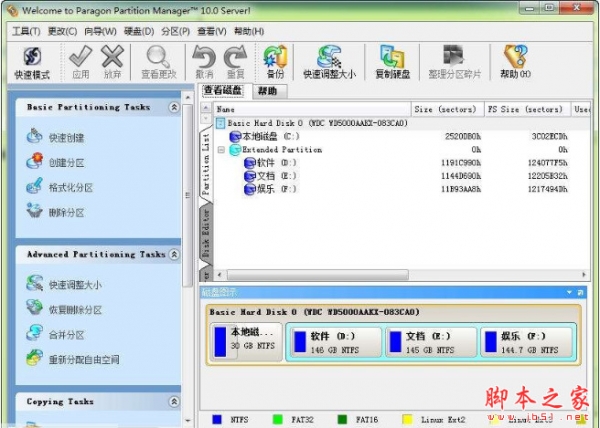Click the left panel scroll-down arrow
Image resolution: width=600 pixels, height=428 pixels.
[x=188, y=420]
